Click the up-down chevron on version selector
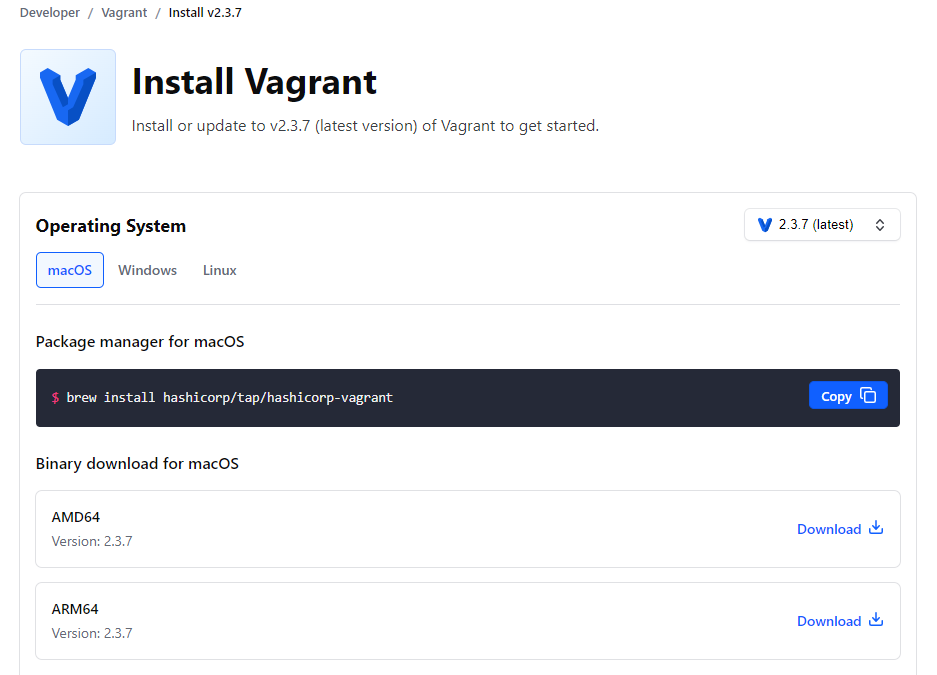 point(879,224)
